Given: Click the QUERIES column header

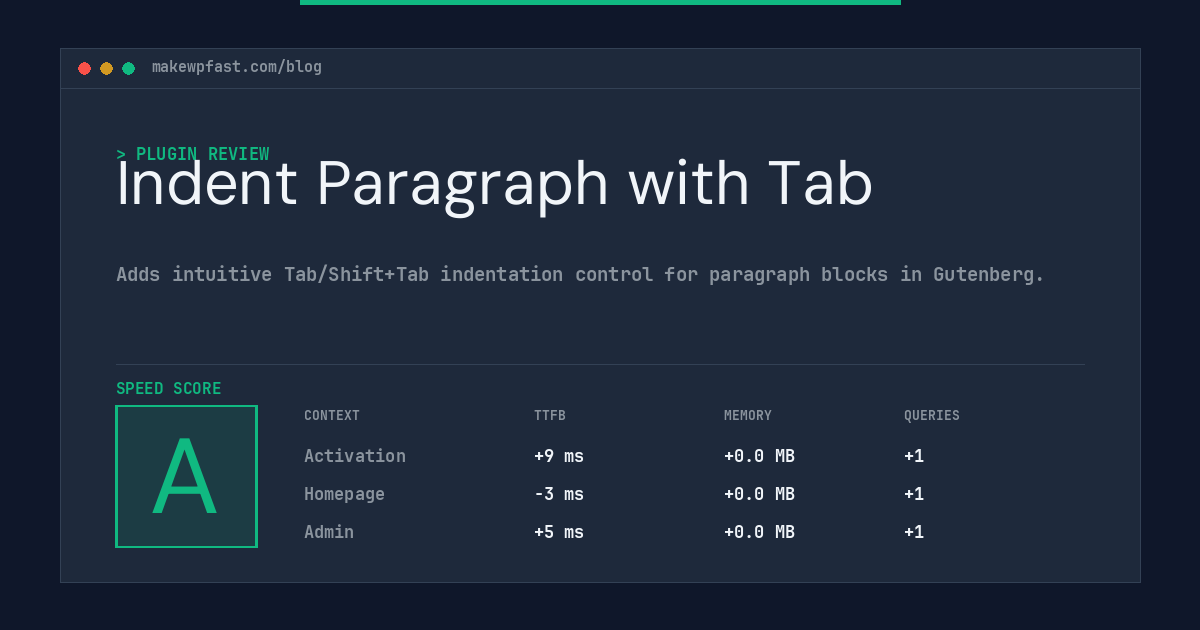Looking at the screenshot, I should point(932,416).
